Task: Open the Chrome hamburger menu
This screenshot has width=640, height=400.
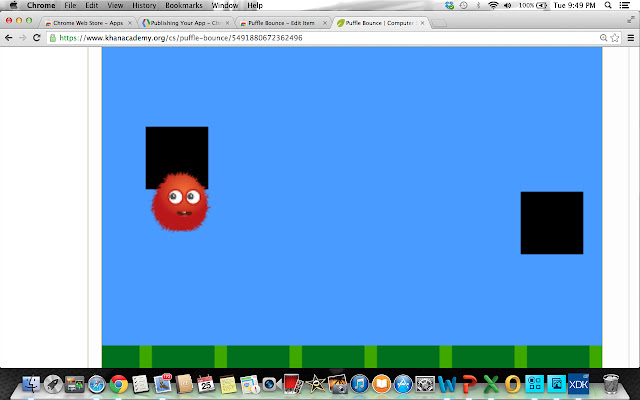Action: click(x=631, y=38)
